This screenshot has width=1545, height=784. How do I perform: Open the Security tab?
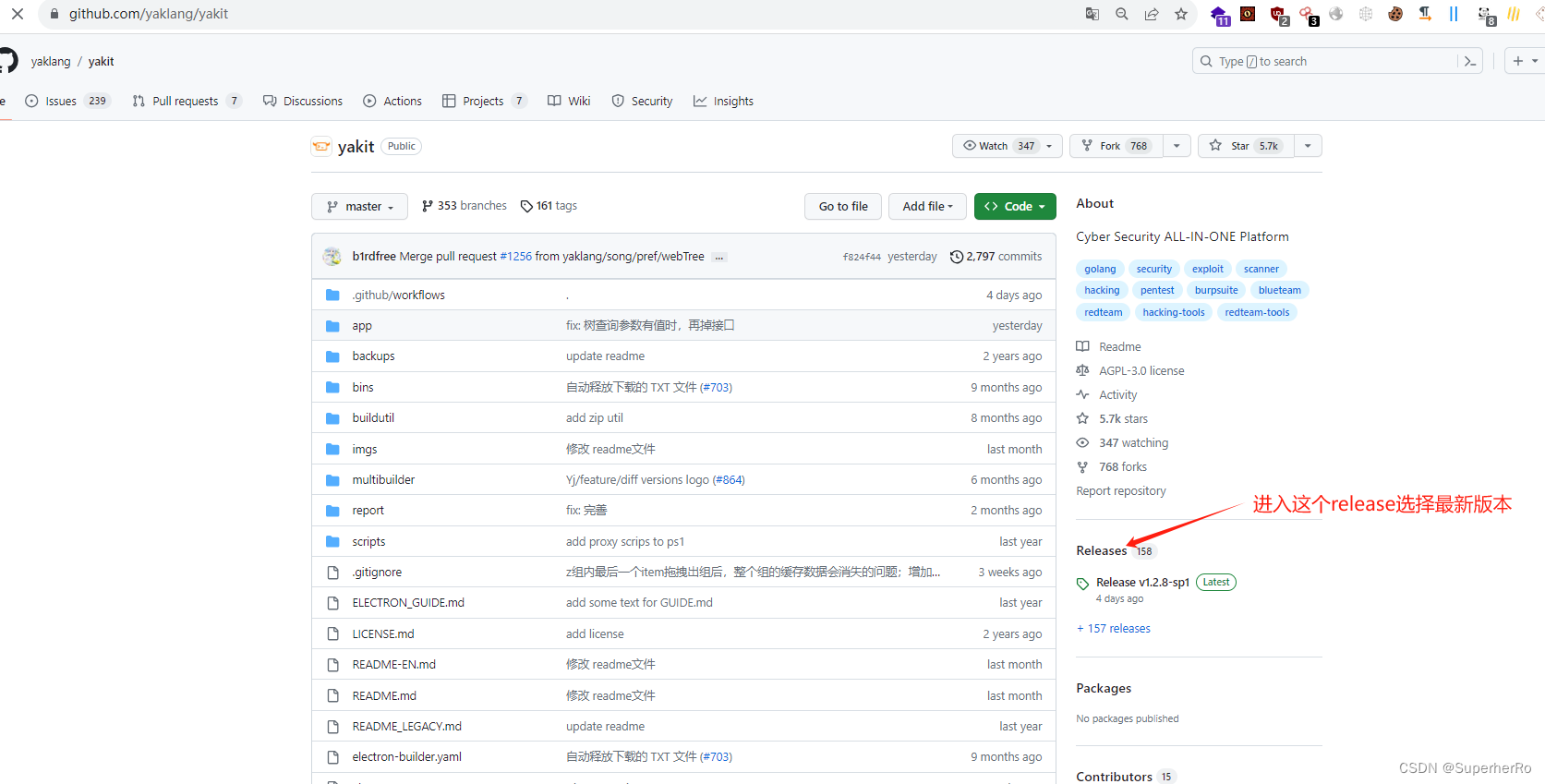642,101
